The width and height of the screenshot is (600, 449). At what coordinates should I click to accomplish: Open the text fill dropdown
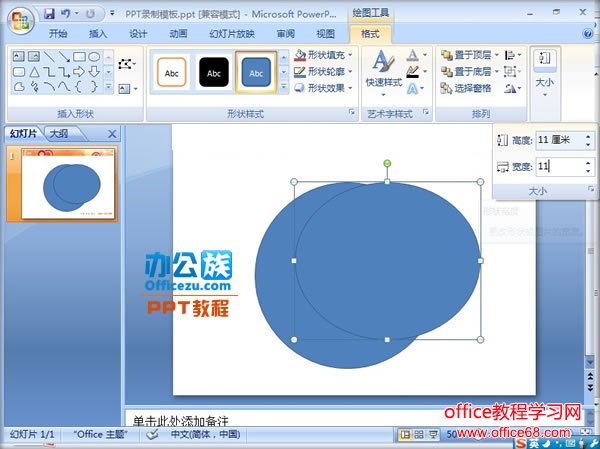pos(416,56)
